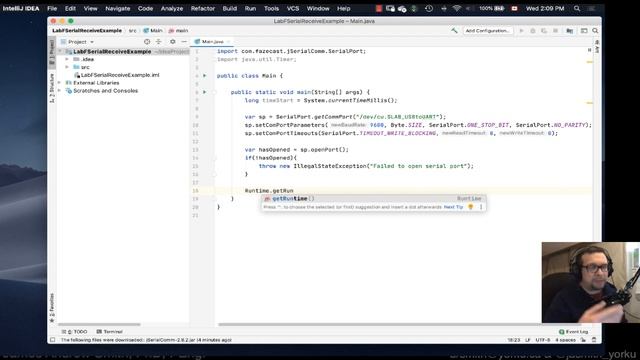640x360 pixels.
Task: Click the Next Tip link in completion popup
Action: [453, 207]
